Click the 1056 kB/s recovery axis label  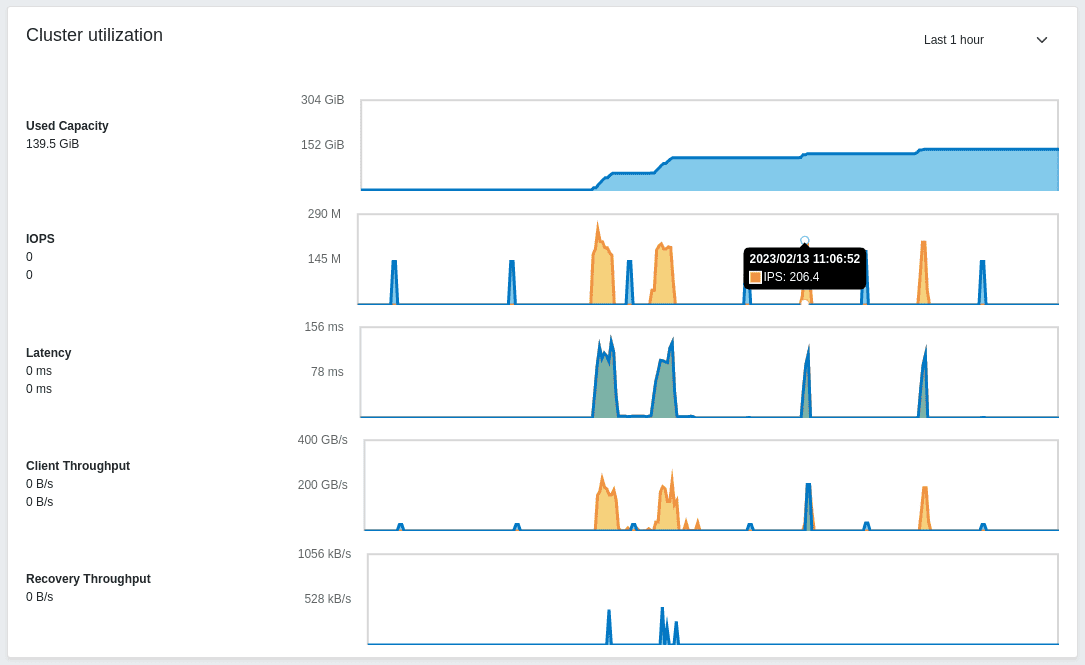pyautogui.click(x=324, y=554)
